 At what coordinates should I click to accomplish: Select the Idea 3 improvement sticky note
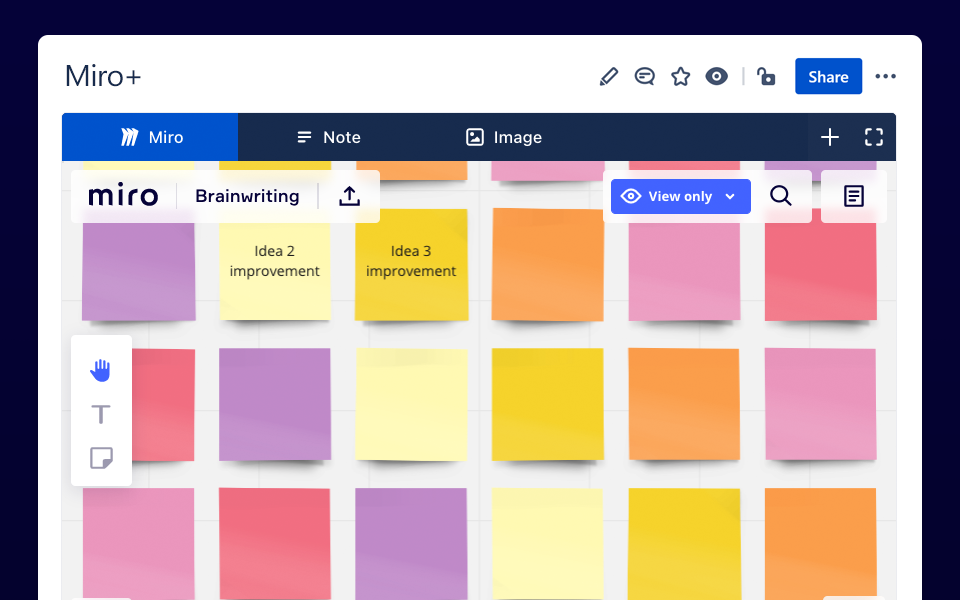tap(411, 264)
